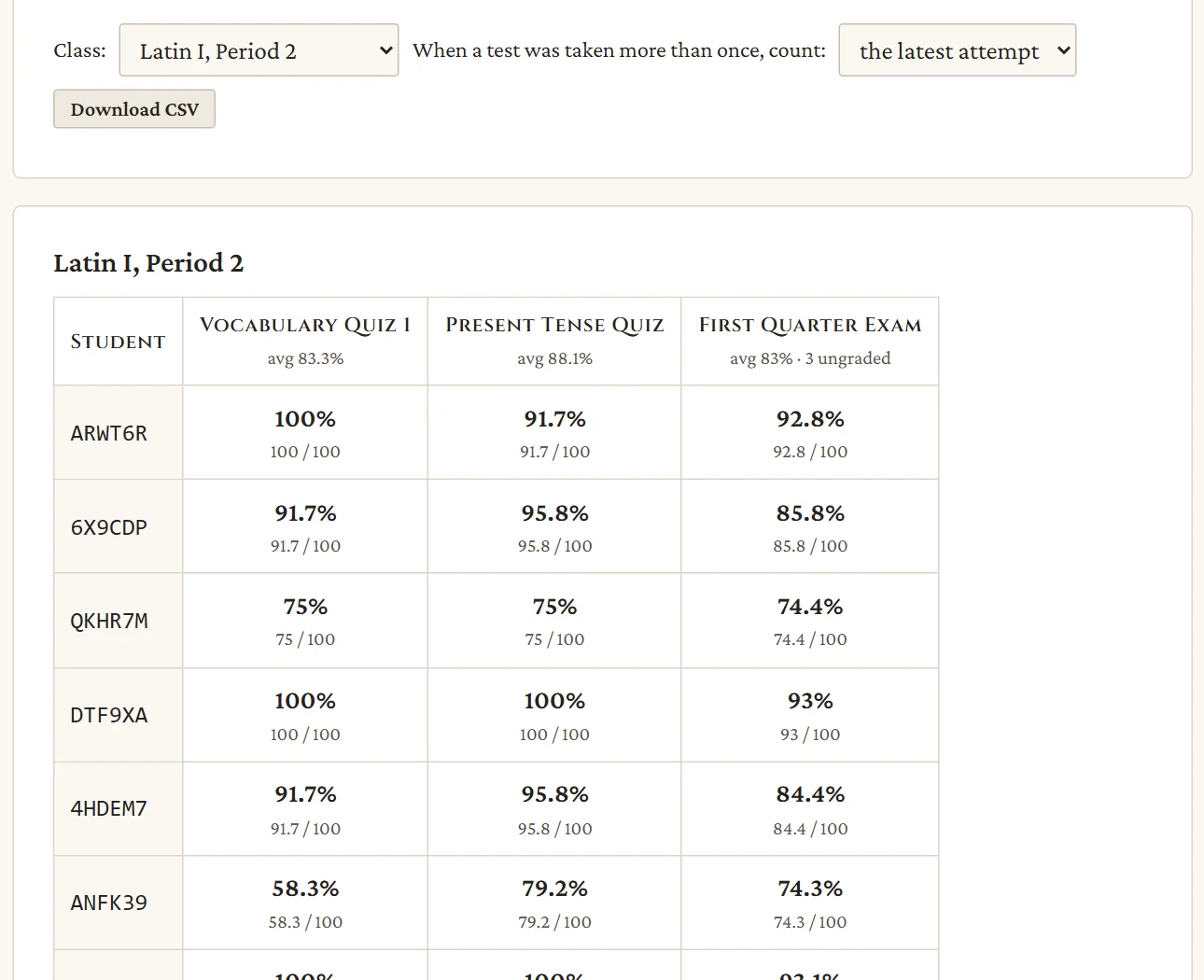Click ARWT6R's Present Tense Quiz score of 91.7%
Screen dimensions: 1204x980
click(554, 419)
